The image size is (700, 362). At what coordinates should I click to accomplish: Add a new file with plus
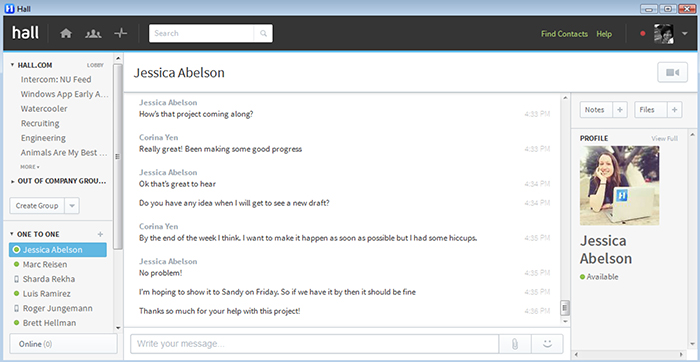coord(675,110)
